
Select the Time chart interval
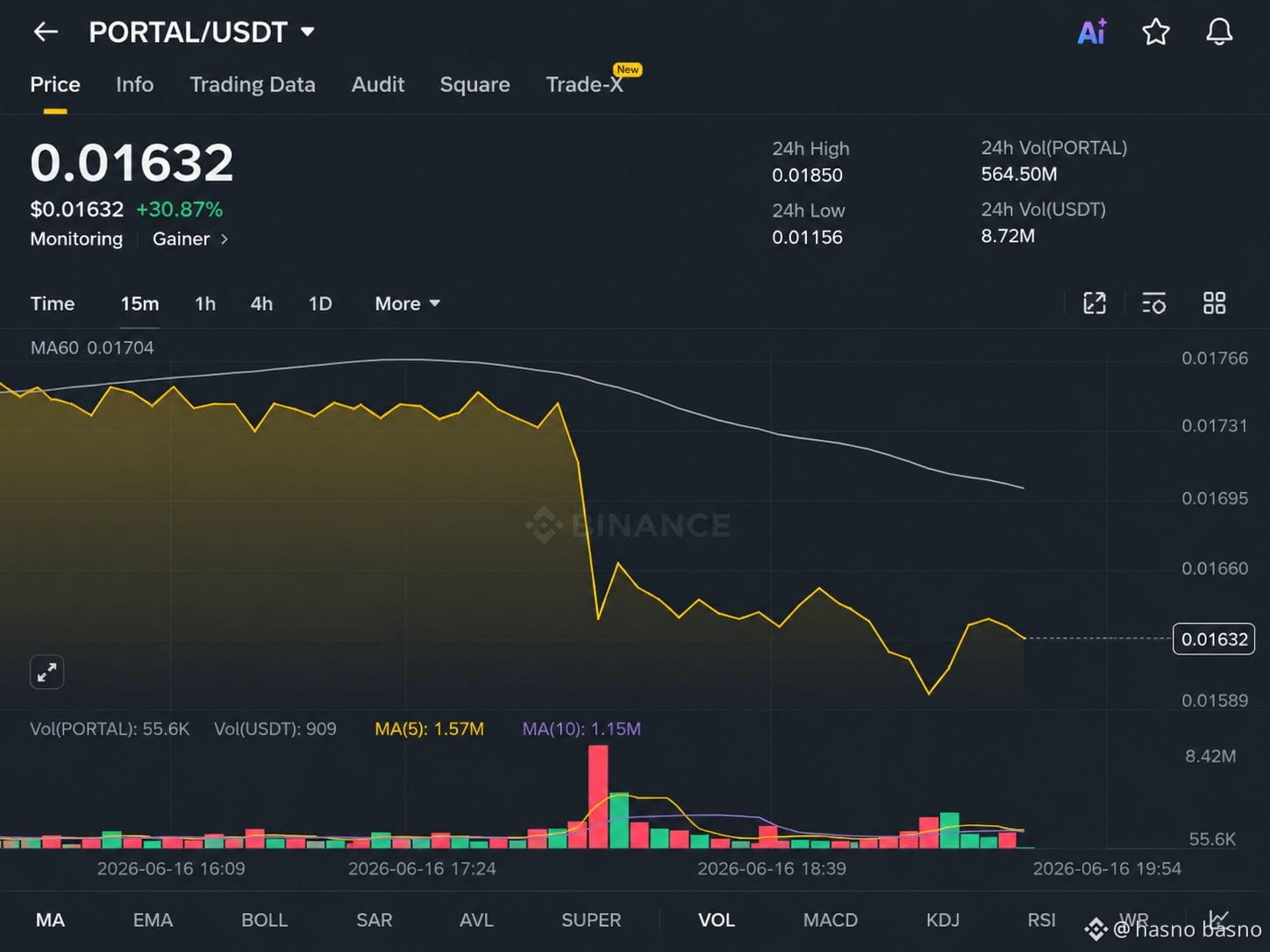tap(53, 303)
